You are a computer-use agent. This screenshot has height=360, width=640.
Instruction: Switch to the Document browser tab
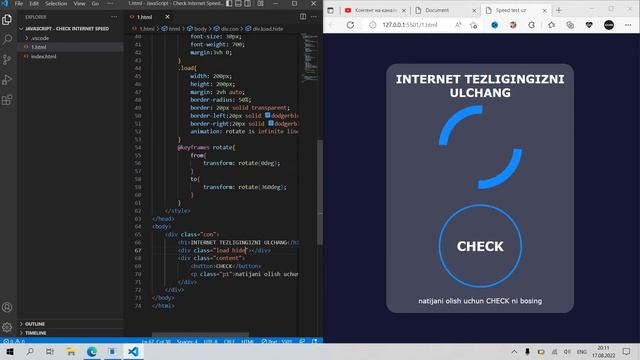point(445,10)
